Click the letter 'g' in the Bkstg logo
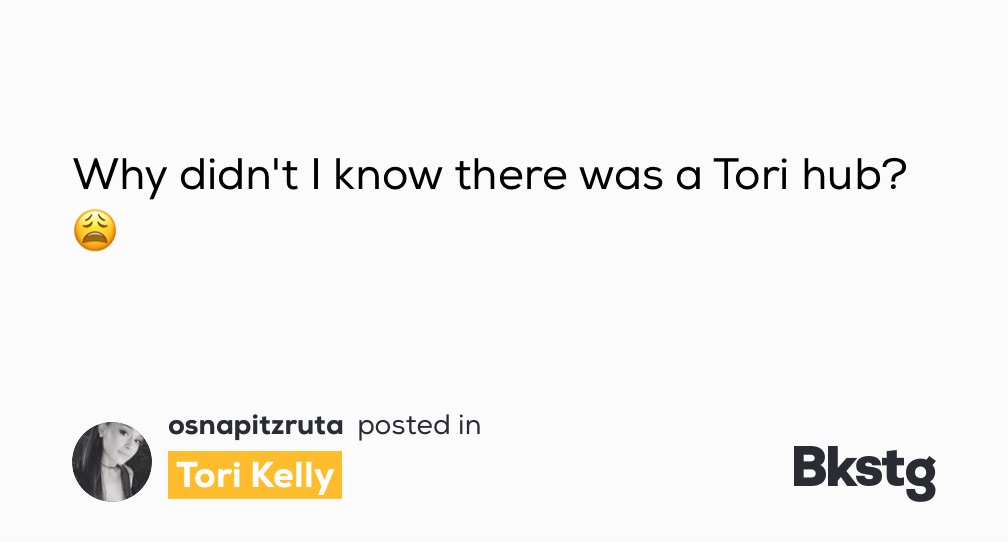Screen dimensions: 1008x542 [x=919, y=478]
